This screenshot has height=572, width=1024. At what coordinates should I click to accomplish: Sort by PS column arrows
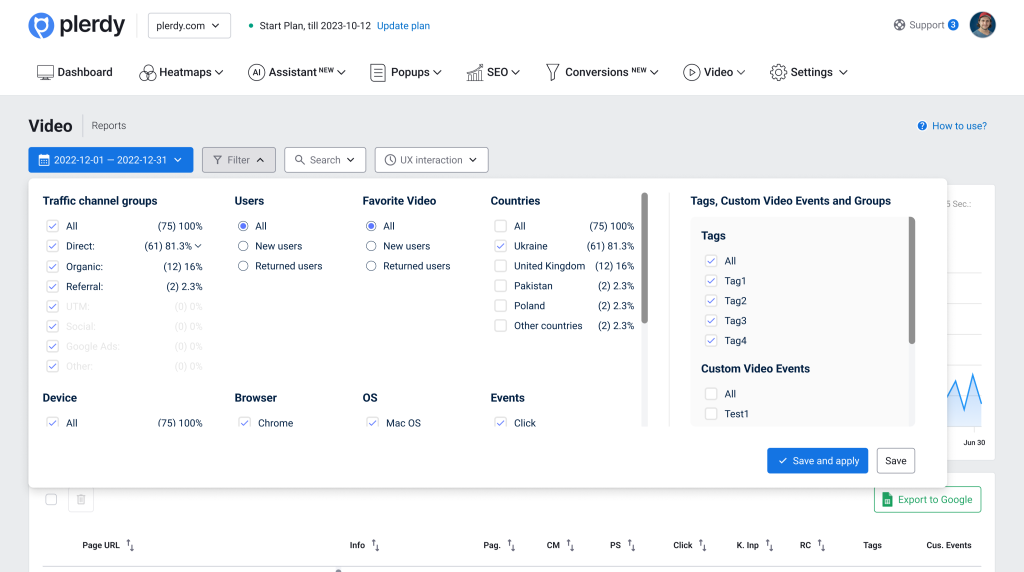pos(632,545)
